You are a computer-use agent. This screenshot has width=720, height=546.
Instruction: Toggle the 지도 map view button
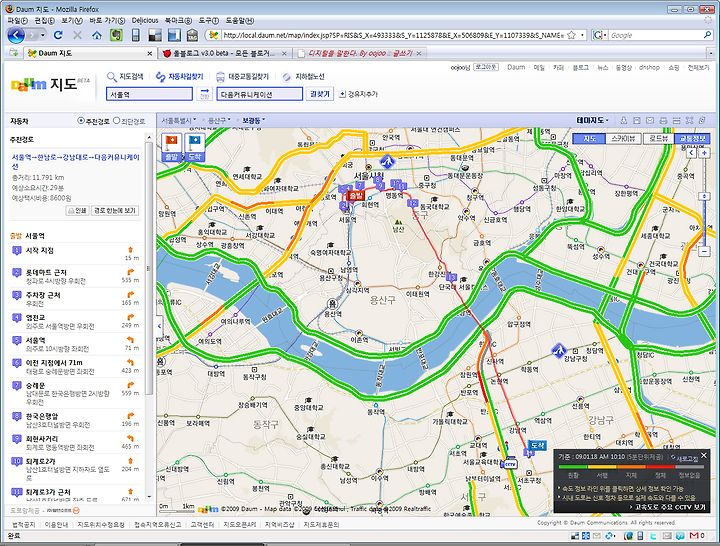[589, 138]
